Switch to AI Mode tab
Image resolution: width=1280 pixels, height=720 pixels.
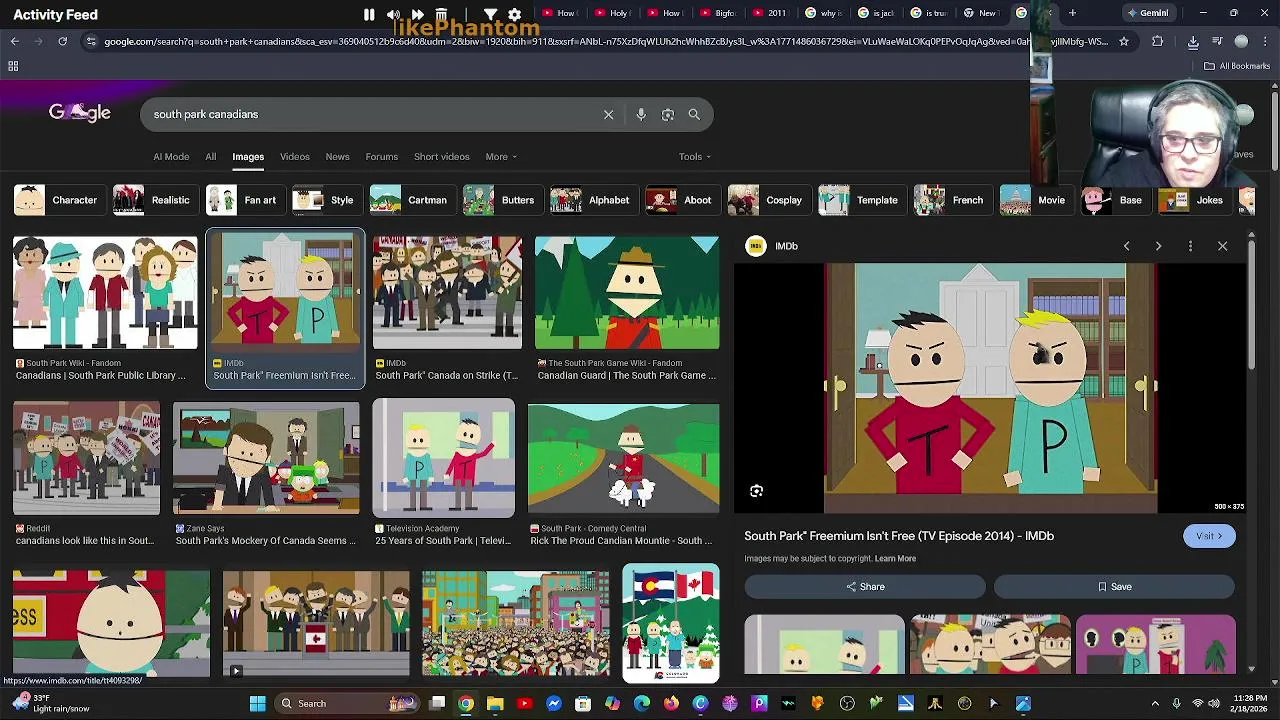tap(171, 157)
